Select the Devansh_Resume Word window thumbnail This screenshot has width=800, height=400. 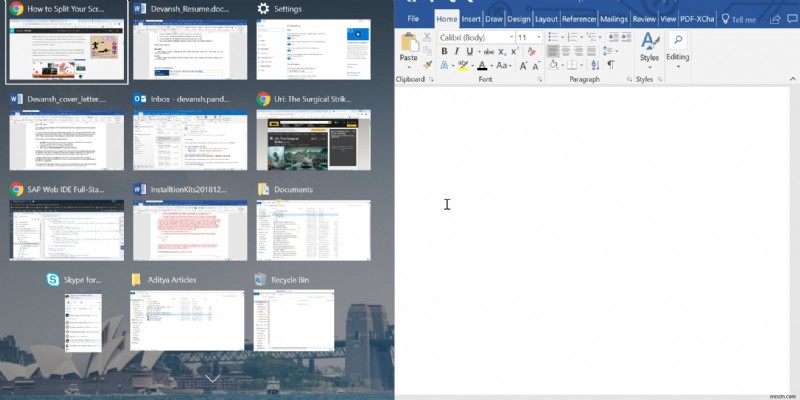pos(190,49)
